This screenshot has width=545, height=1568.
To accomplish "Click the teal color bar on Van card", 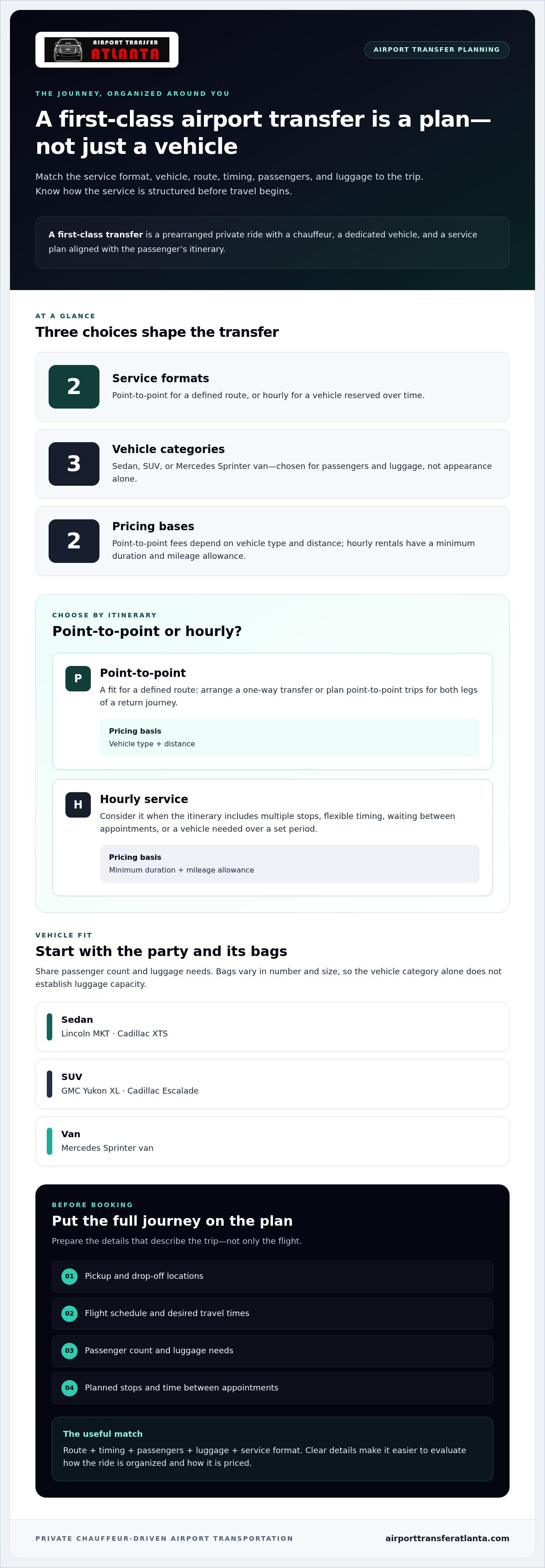I will coord(50,1141).
